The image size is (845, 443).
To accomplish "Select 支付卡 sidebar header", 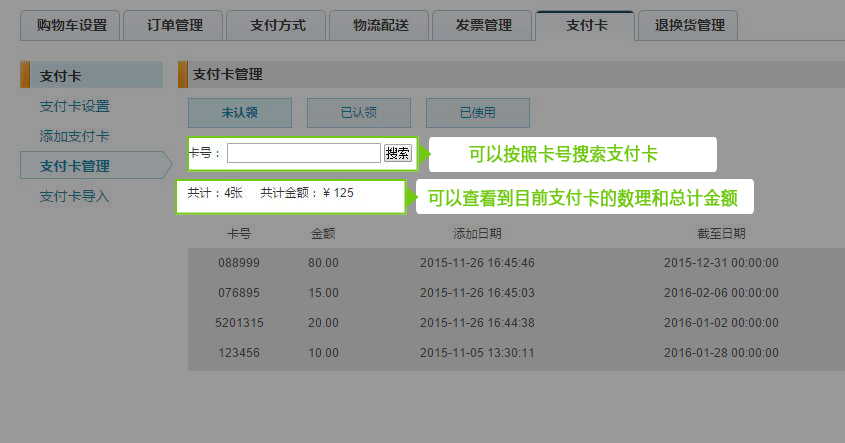I will coord(92,75).
